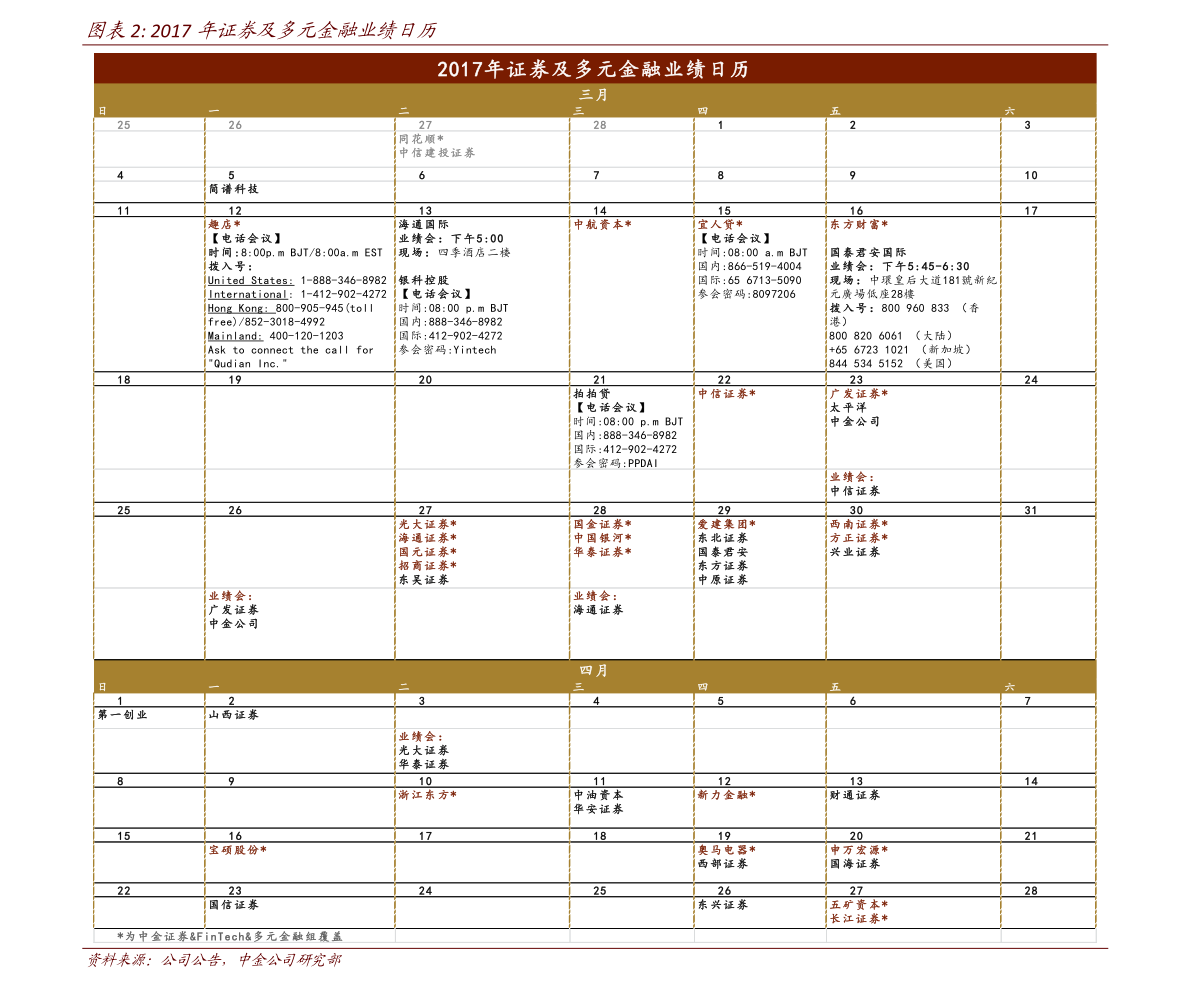Click 宜人贷* on March 15

point(720,225)
